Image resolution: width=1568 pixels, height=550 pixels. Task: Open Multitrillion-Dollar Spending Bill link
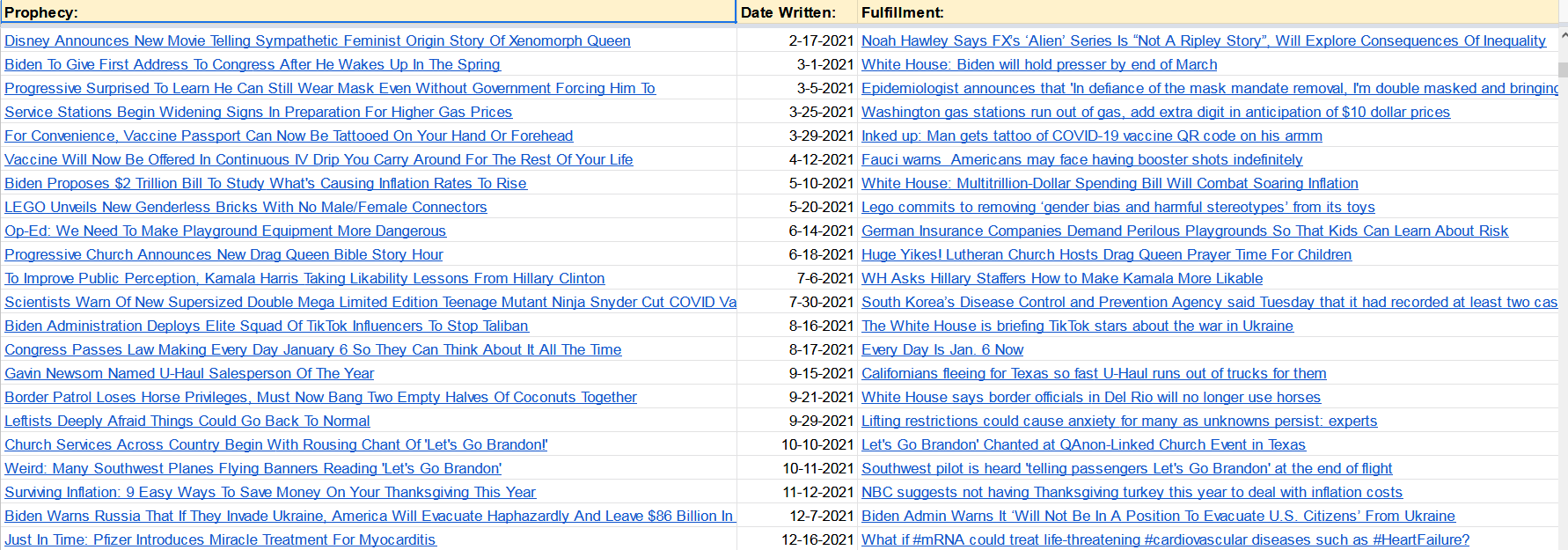(1110, 183)
